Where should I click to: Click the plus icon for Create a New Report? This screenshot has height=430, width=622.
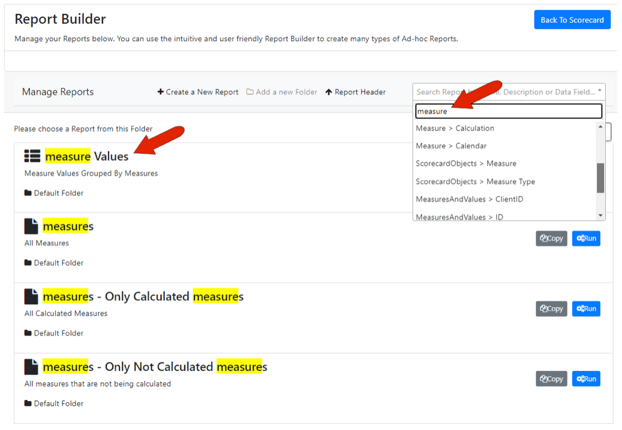coord(160,92)
